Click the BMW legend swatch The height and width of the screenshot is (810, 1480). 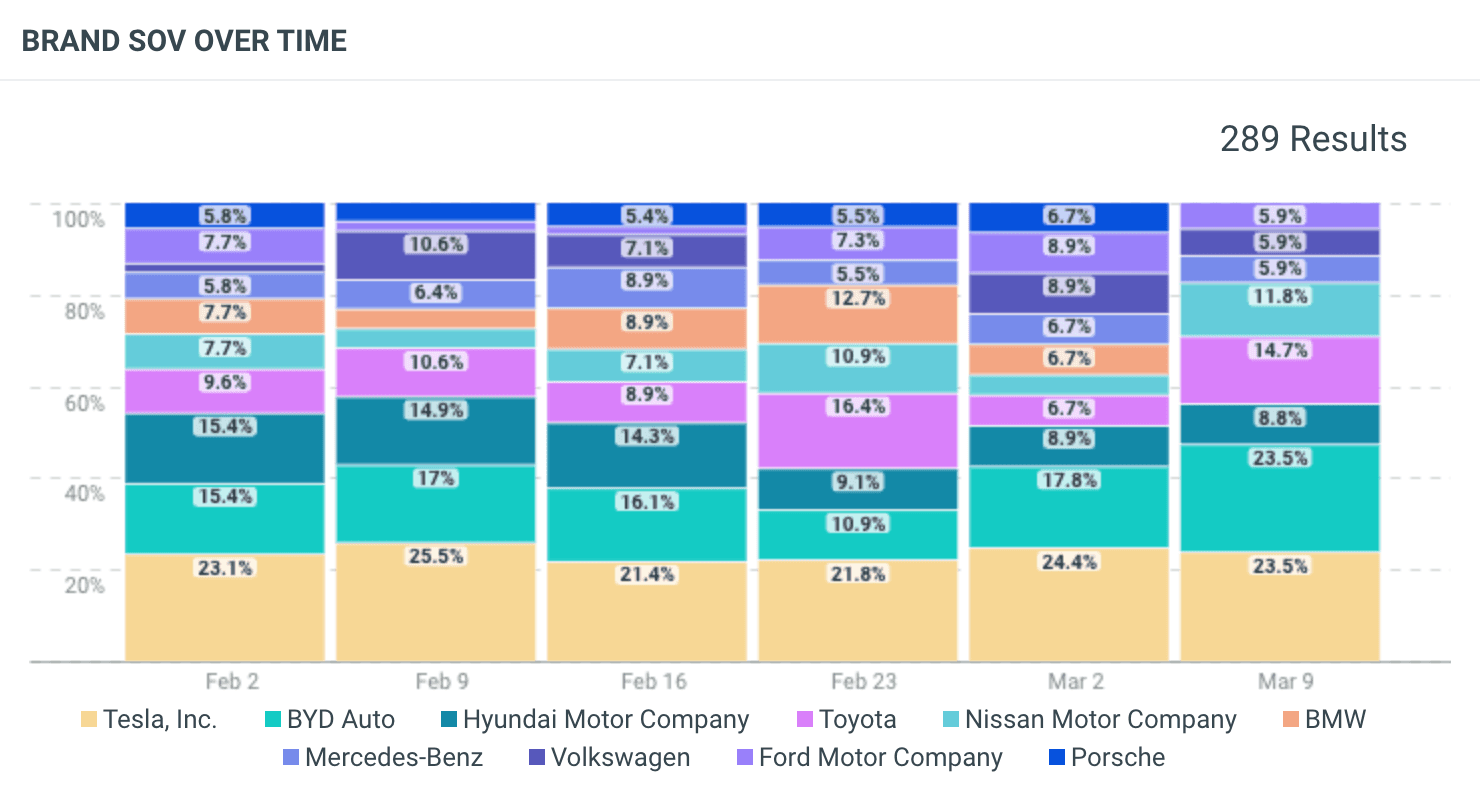(1291, 720)
